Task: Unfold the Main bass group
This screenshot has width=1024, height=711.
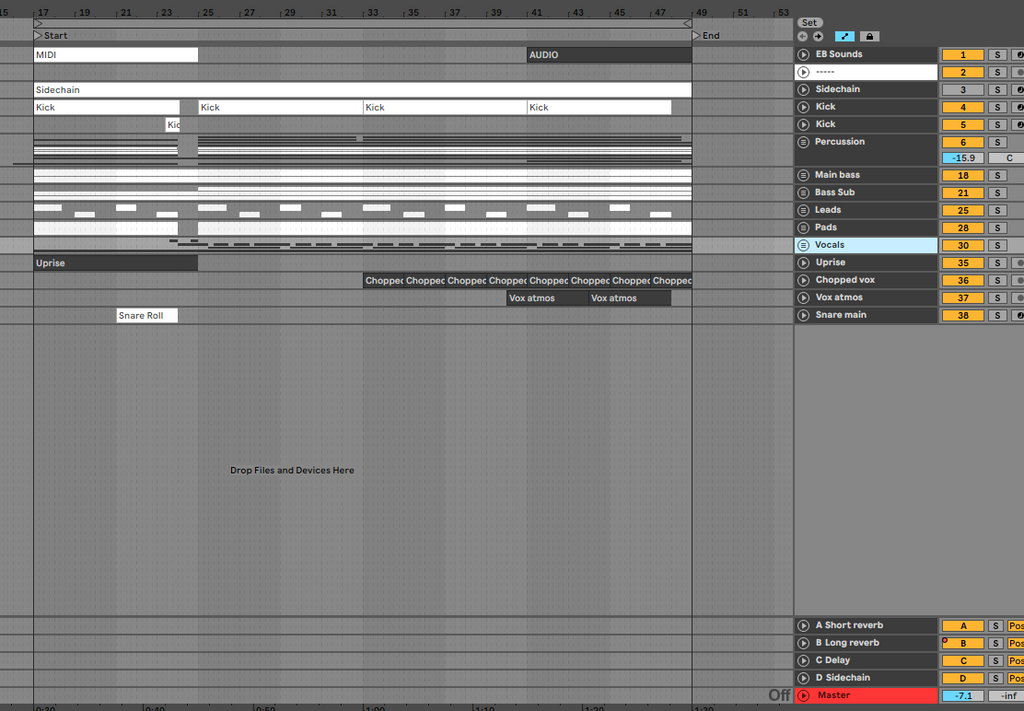Action: (x=804, y=175)
